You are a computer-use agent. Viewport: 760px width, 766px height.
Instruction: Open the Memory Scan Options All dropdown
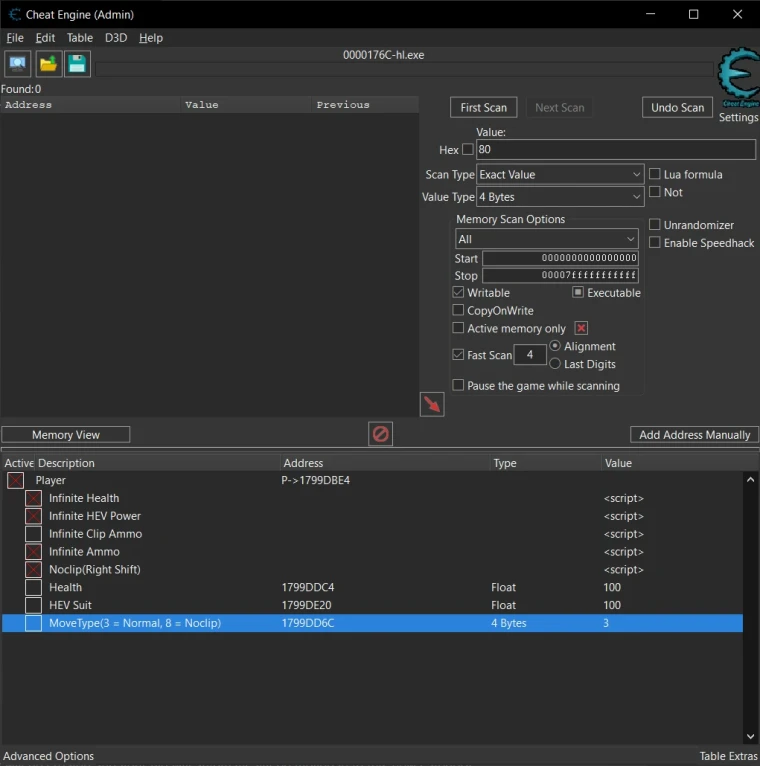pyautogui.click(x=547, y=239)
